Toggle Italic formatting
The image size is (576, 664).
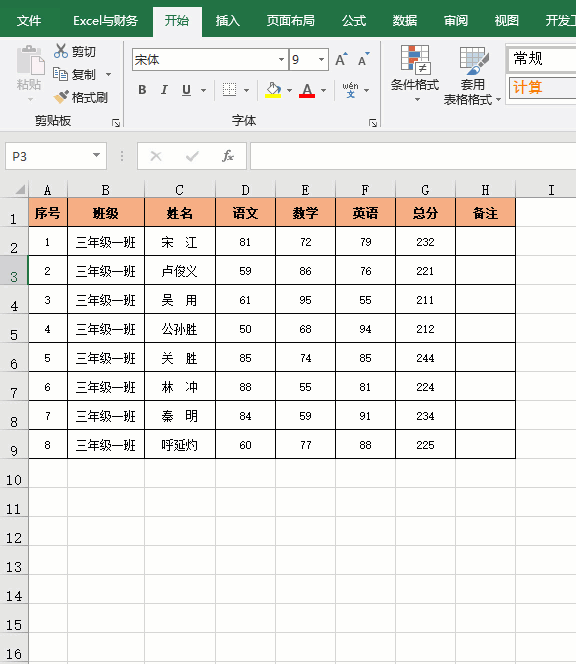coord(164,90)
